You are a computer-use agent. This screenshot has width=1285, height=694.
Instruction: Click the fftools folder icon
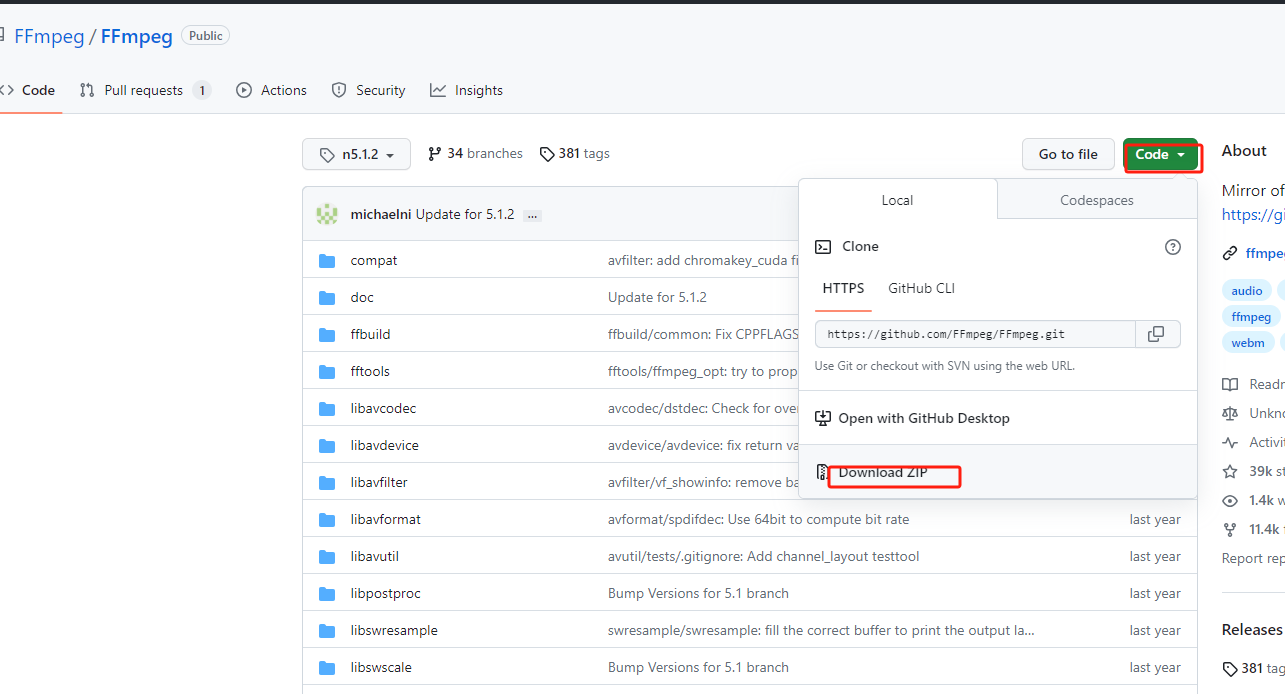tap(327, 371)
